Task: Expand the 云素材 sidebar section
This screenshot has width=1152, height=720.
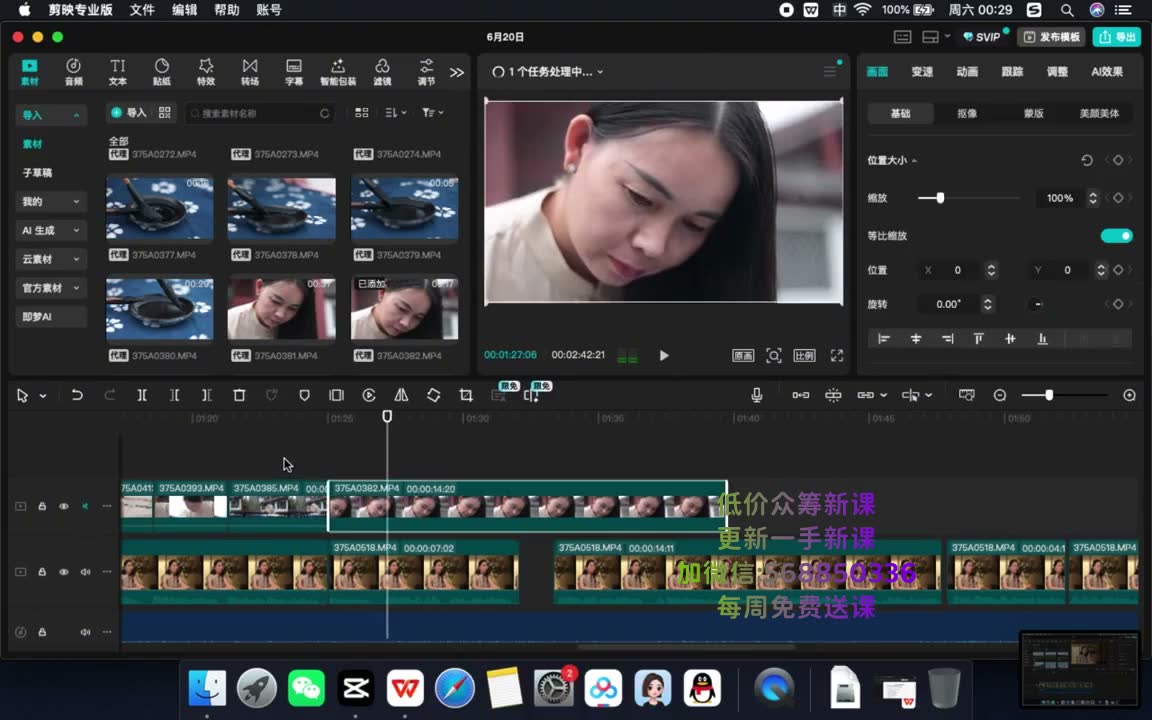Action: click(x=51, y=259)
